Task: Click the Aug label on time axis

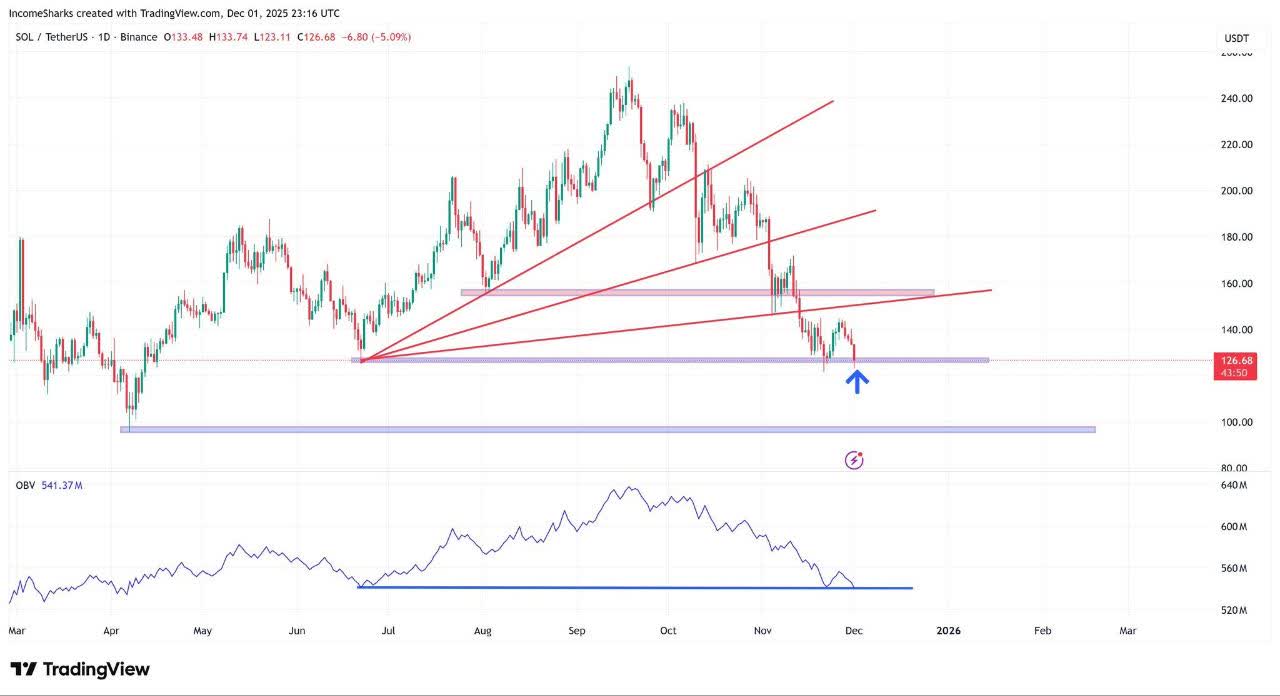Action: coord(483,631)
